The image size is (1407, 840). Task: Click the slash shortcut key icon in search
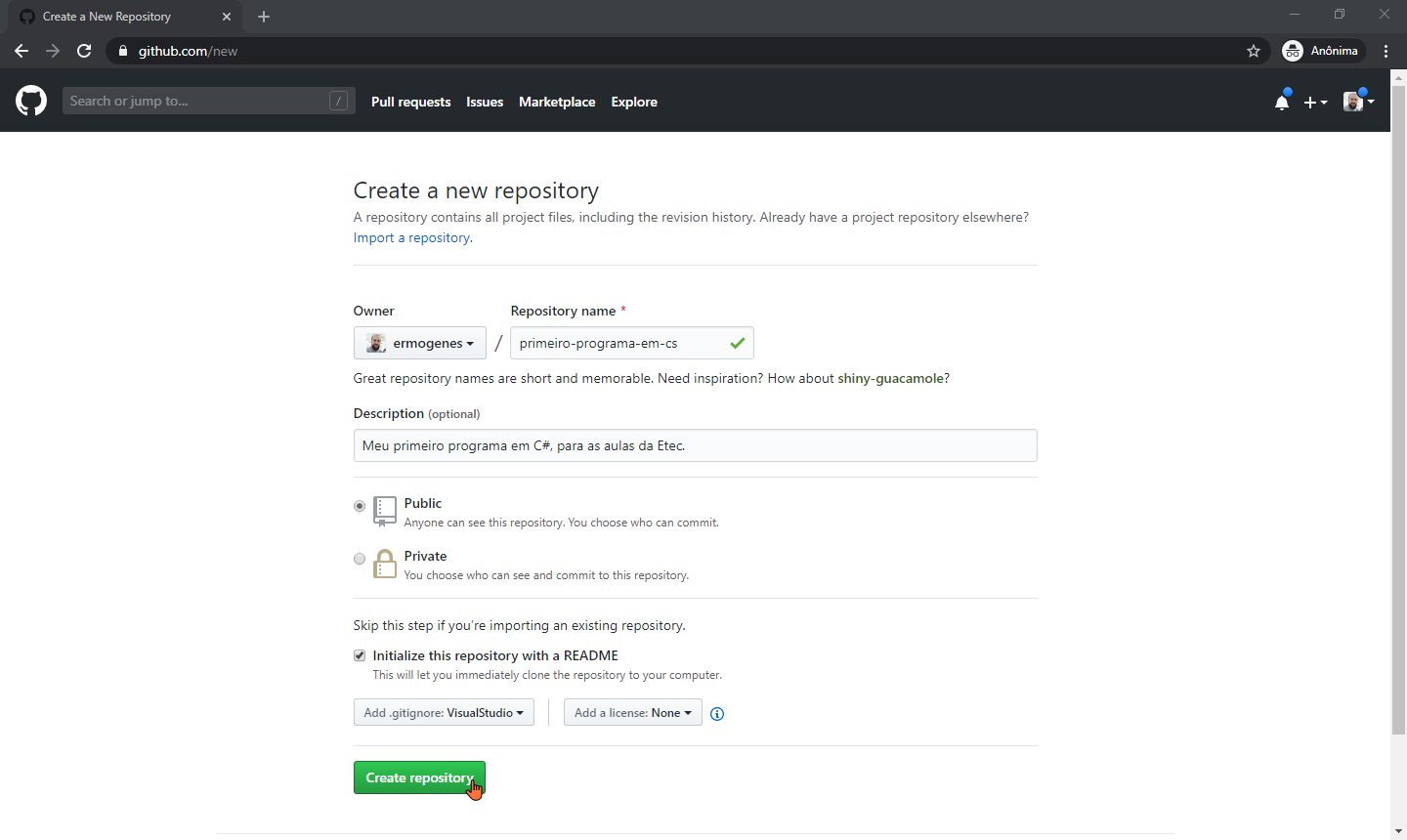pos(338,101)
